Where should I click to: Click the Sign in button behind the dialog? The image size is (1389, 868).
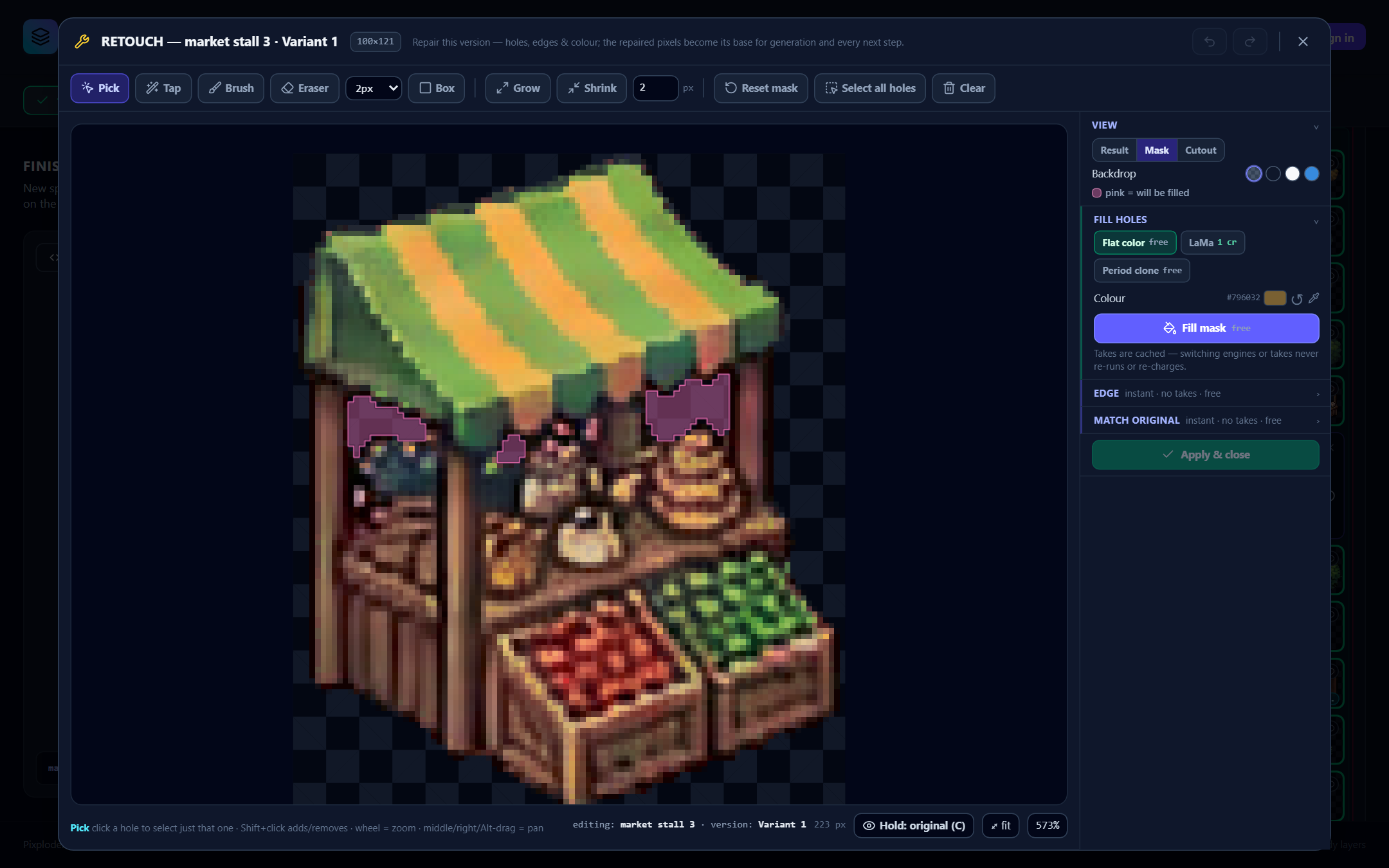click(1347, 37)
